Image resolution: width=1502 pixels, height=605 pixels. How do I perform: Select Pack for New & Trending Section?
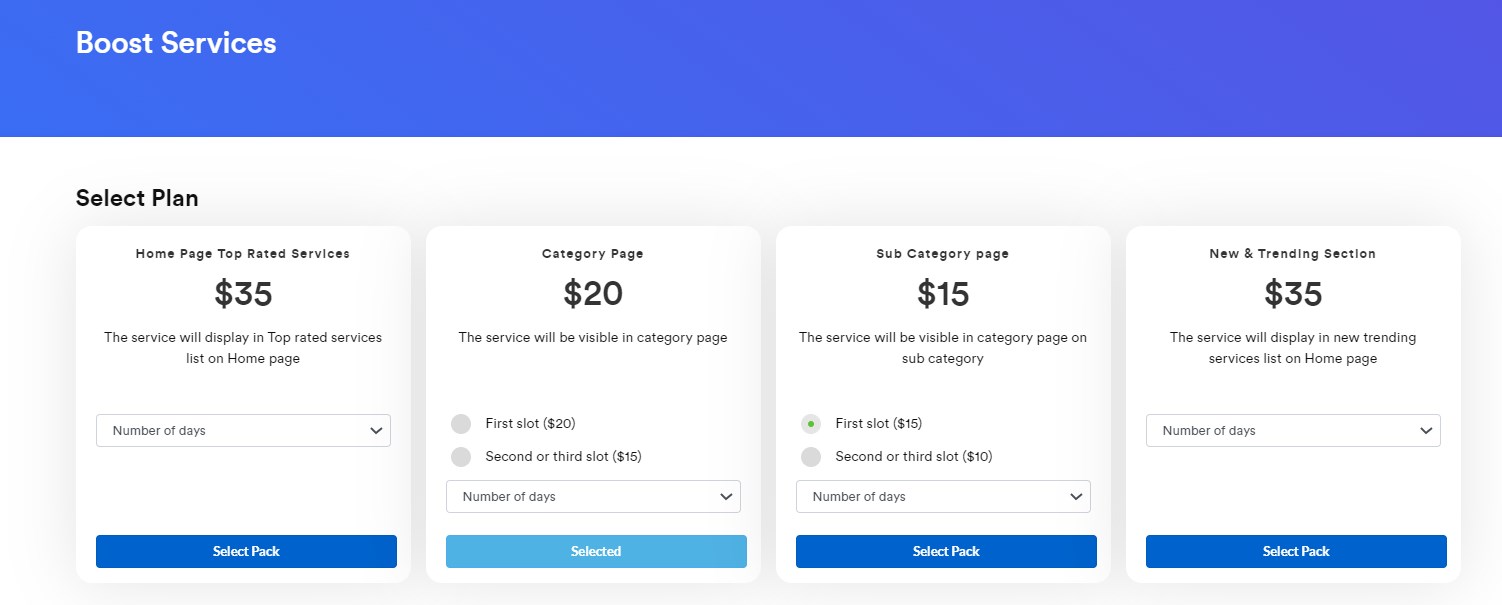[x=1296, y=551]
